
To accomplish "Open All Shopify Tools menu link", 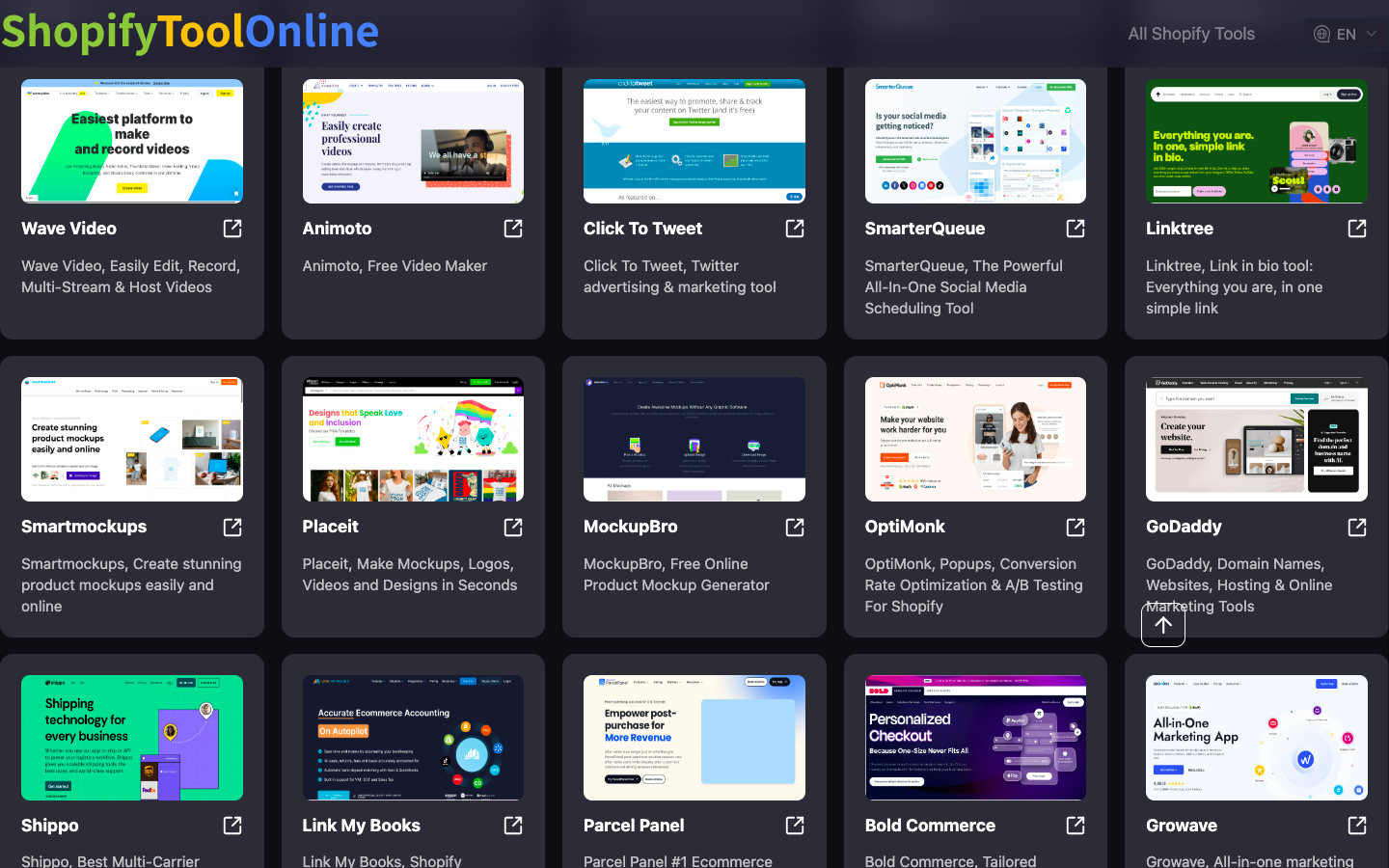I will pos(1191,34).
